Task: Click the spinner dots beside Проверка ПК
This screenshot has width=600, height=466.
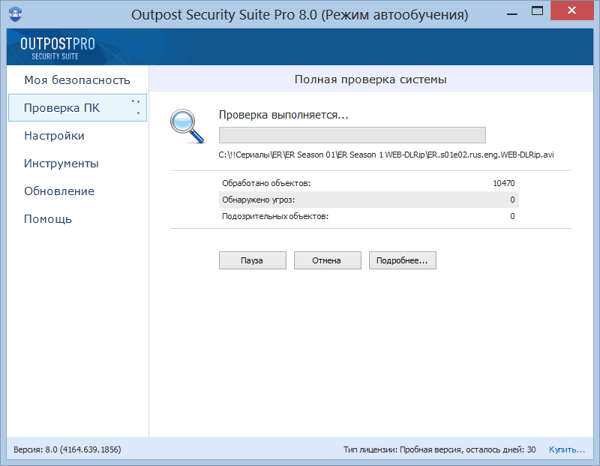Action: click(136, 104)
